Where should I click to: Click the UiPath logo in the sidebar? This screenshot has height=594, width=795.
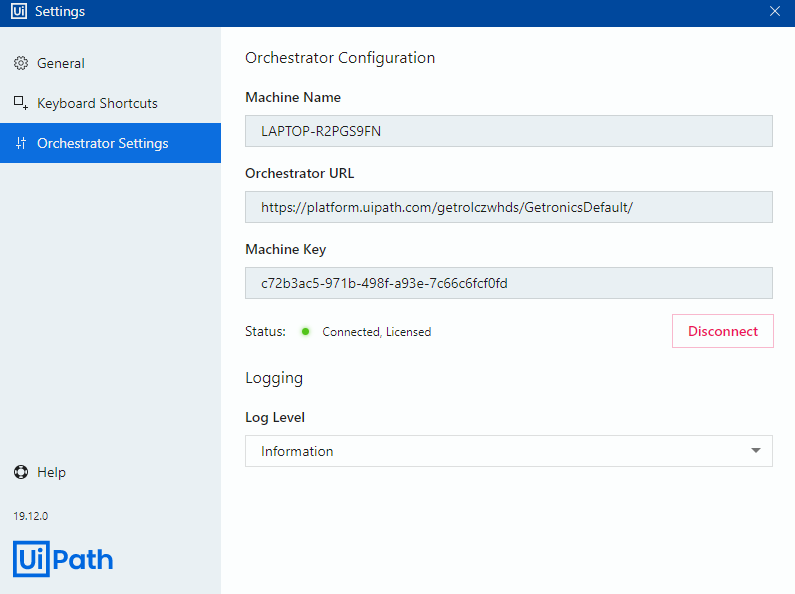[63, 559]
